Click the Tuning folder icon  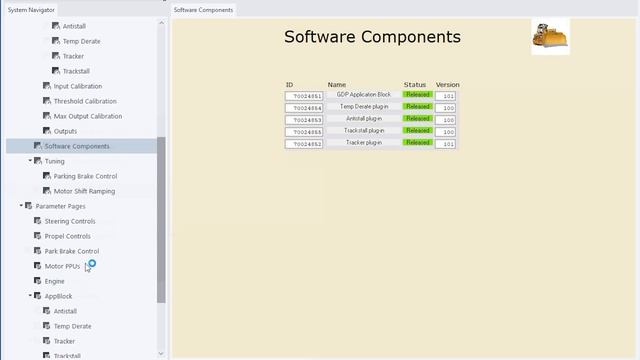tap(38, 161)
